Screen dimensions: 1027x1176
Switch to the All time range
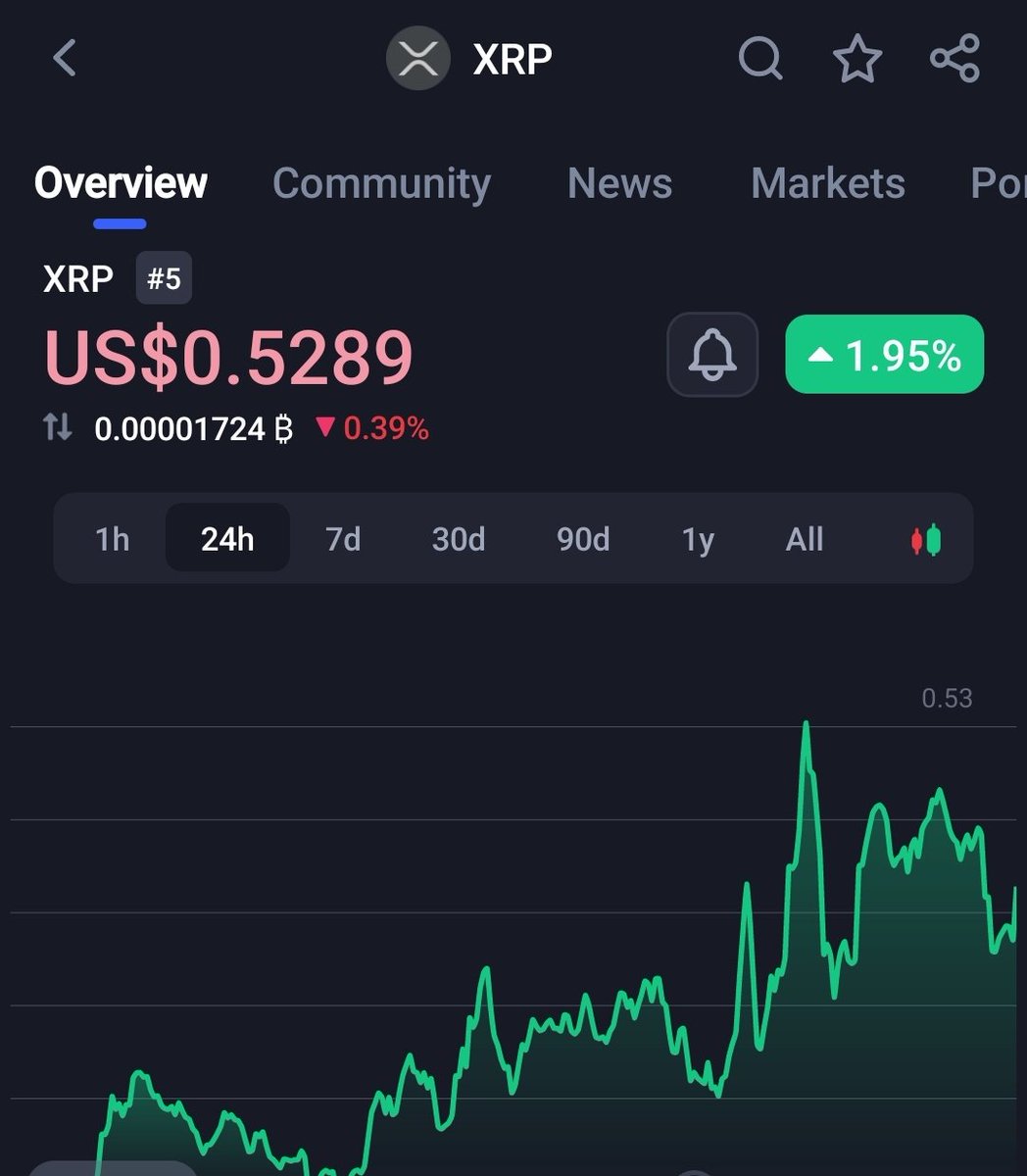point(804,538)
